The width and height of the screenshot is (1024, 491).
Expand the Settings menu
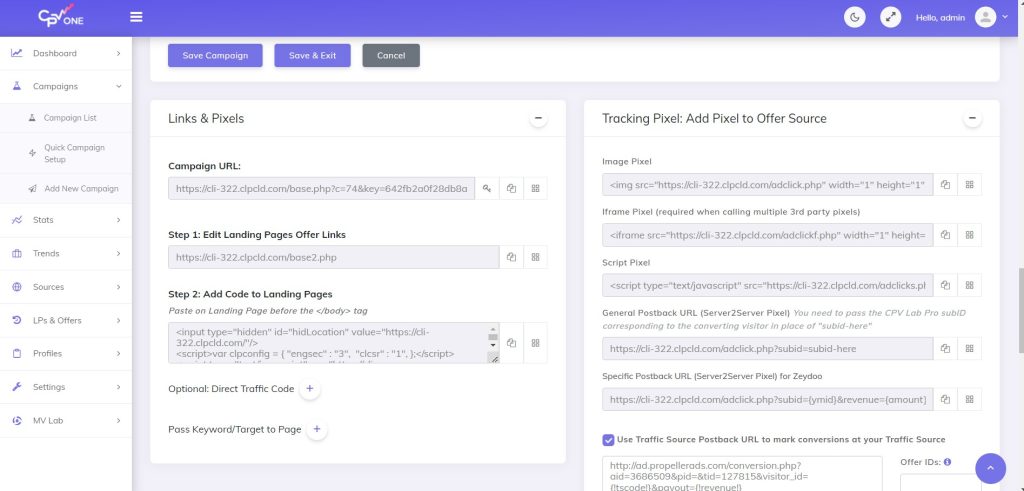(x=118, y=387)
